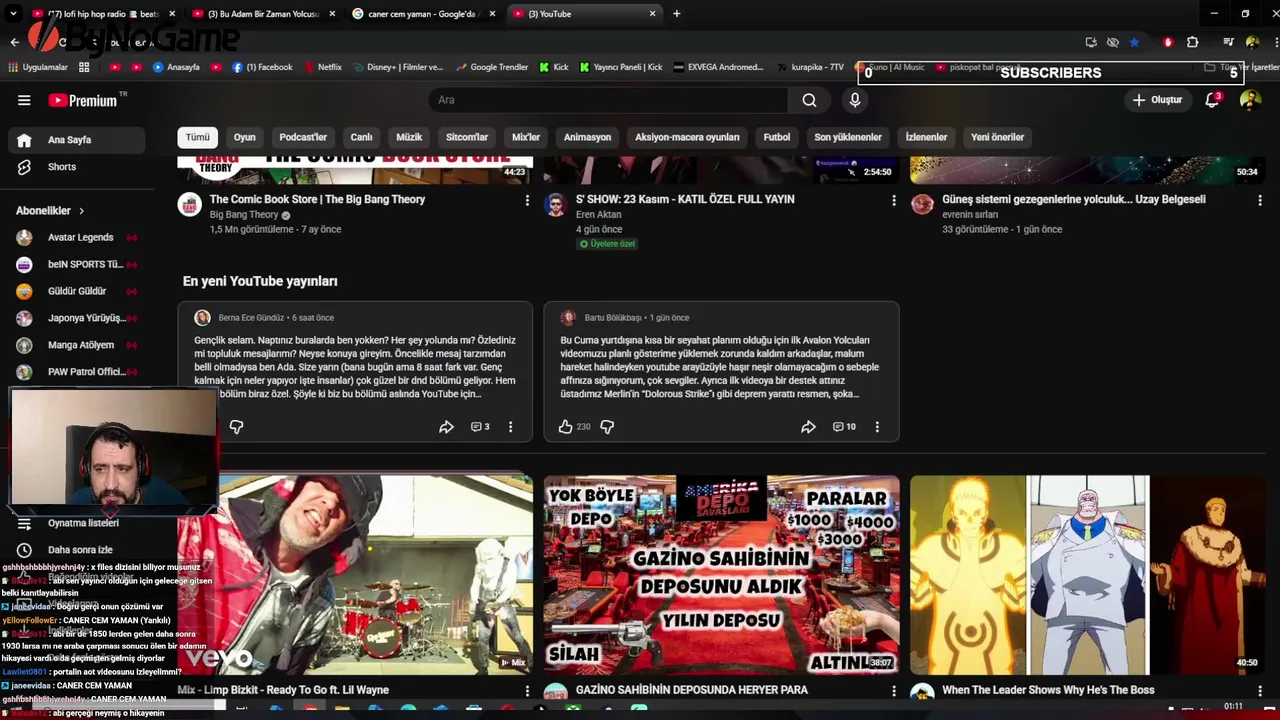
Task: Open the Netflix bookmark
Action: (322, 67)
